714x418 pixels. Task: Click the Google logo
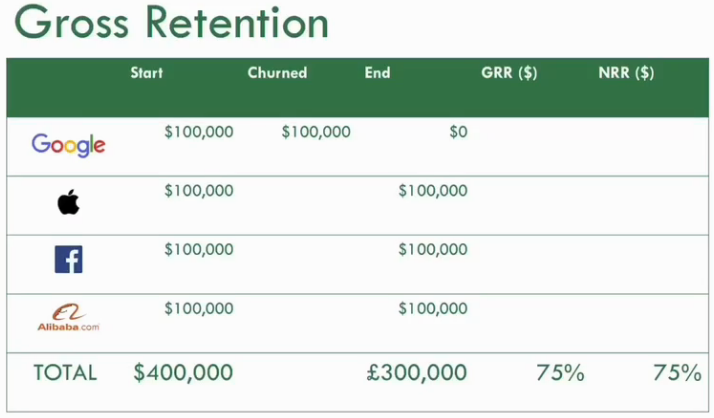(x=68, y=145)
